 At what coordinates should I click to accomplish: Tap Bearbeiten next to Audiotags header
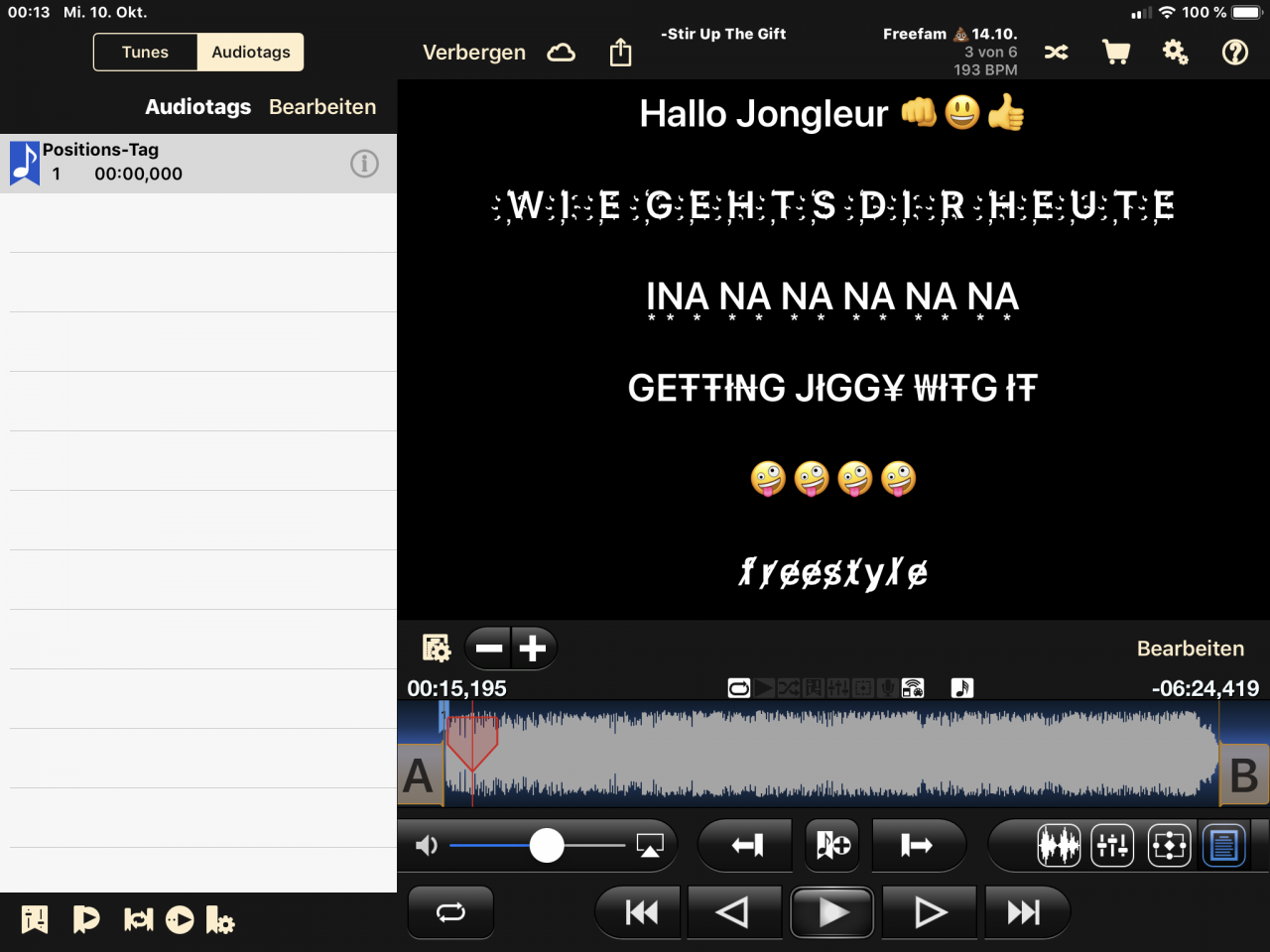tap(322, 107)
